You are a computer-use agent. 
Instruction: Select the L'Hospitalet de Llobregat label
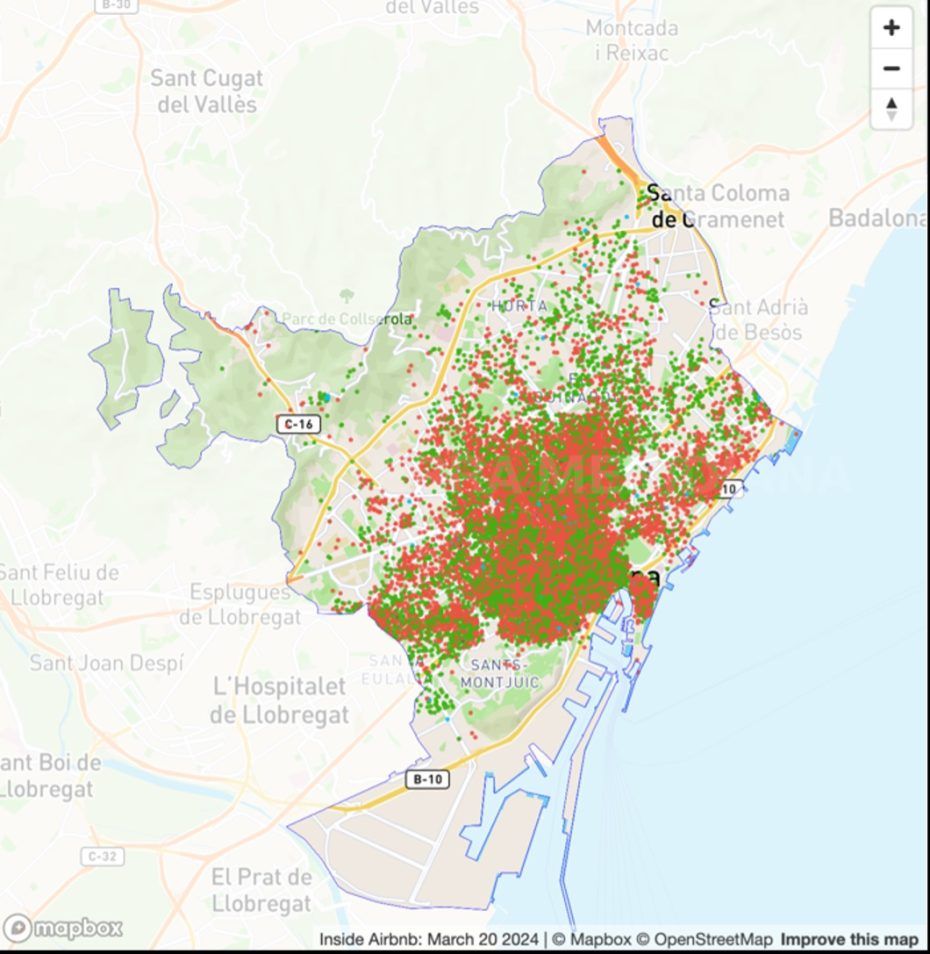280,700
